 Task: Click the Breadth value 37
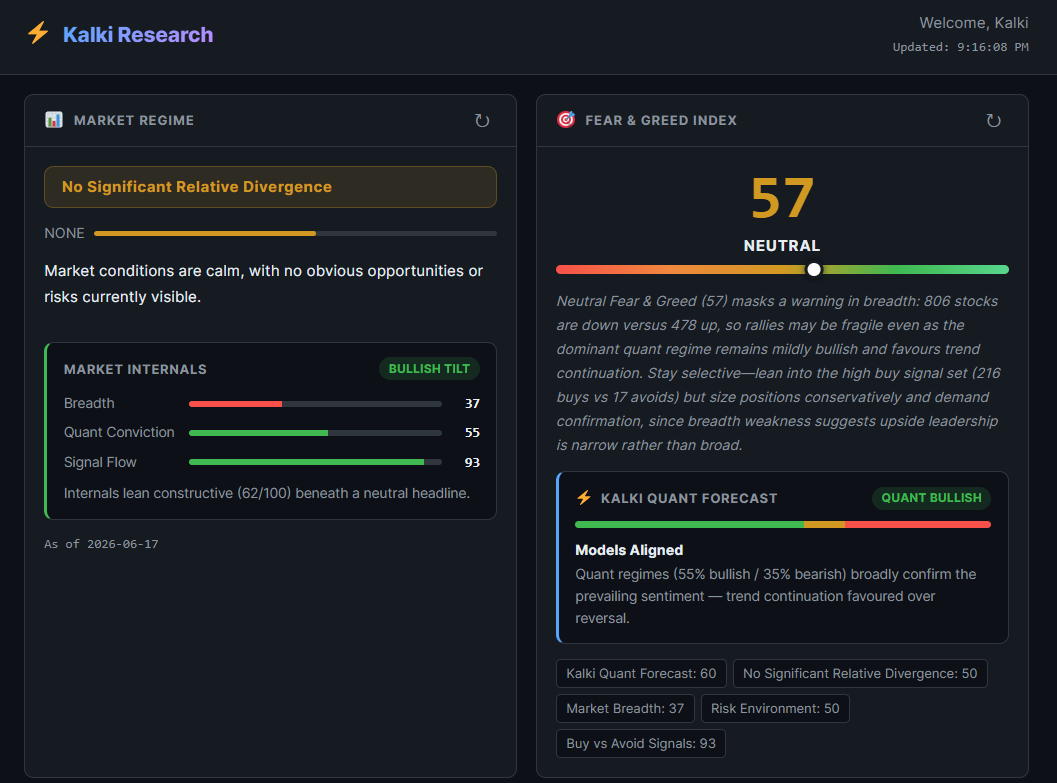click(472, 404)
